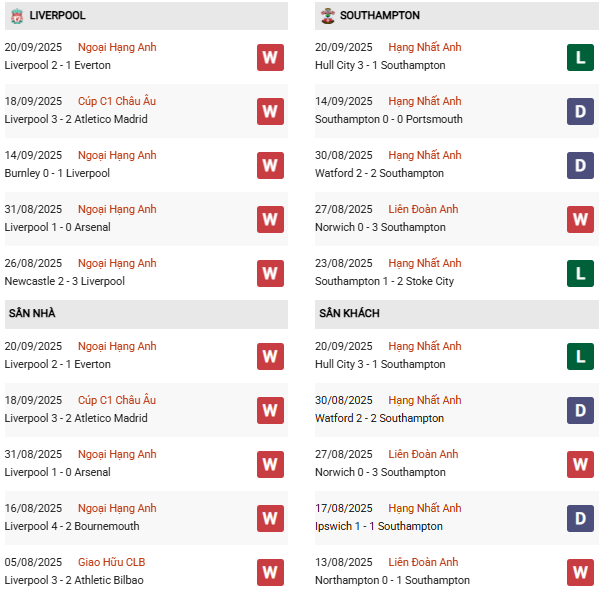The width and height of the screenshot is (600, 593).
Task: Click D badge for Ipswich 1 - 1 Southampton
Action: (x=580, y=518)
